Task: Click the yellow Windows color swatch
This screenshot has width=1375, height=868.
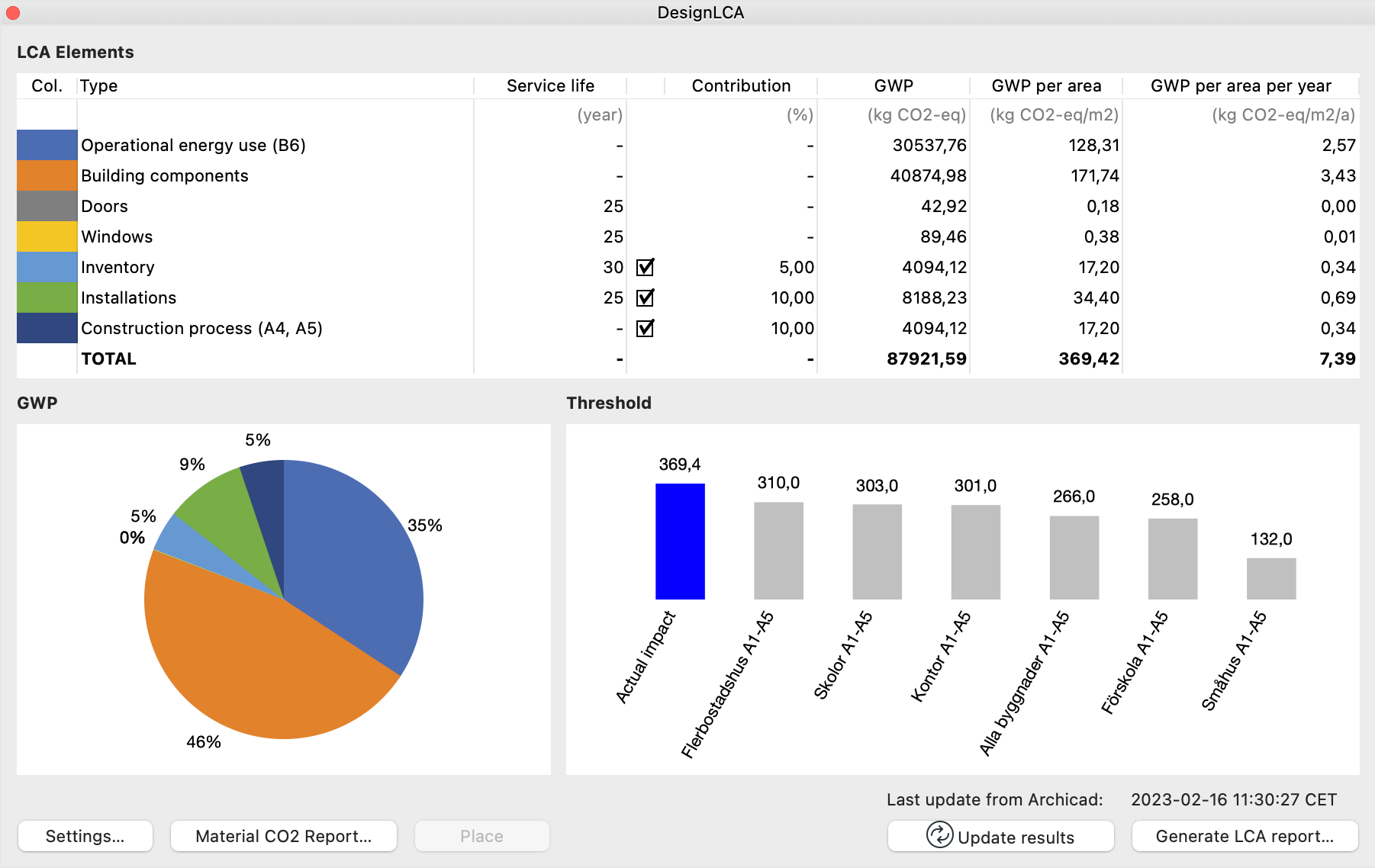Action: tap(47, 236)
